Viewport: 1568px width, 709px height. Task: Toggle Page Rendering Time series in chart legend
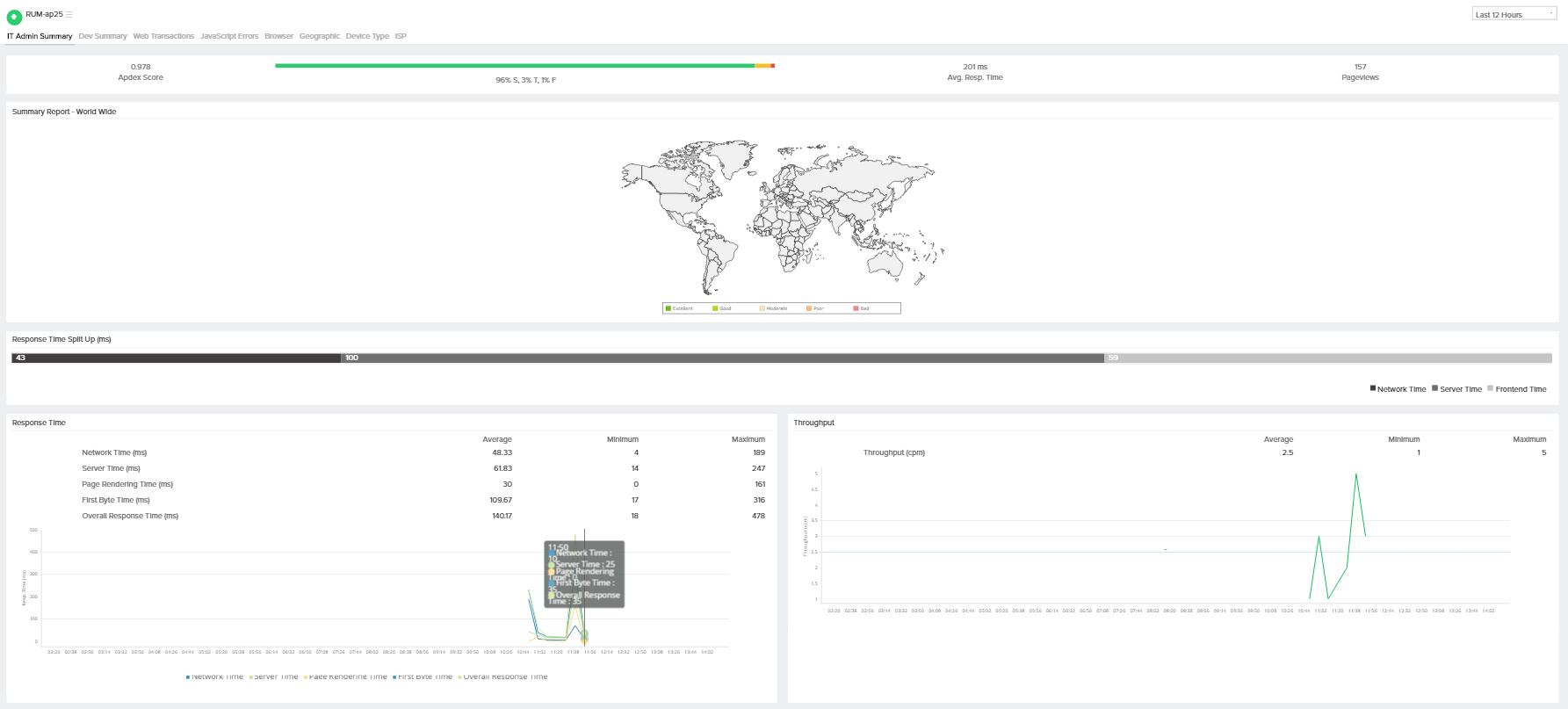(x=345, y=676)
